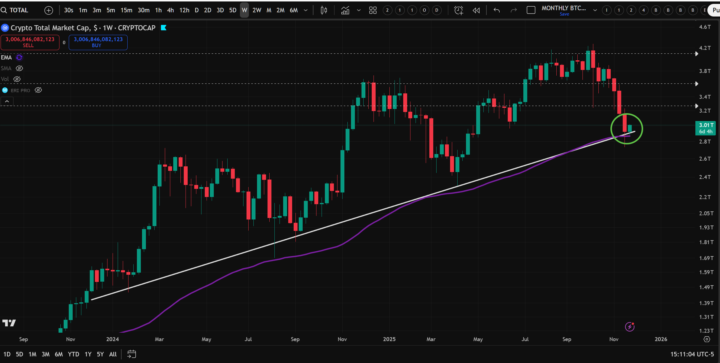Select the 30s interval
The width and height of the screenshot is (720, 363).
tap(68, 10)
